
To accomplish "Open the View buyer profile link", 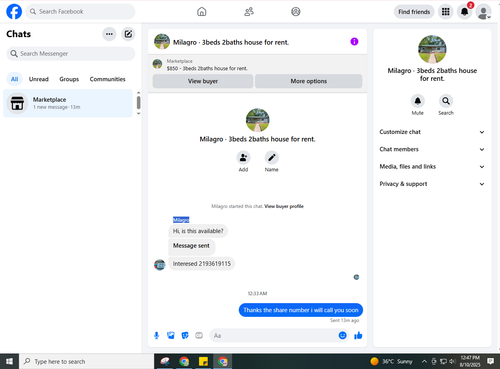I will click(x=284, y=206).
